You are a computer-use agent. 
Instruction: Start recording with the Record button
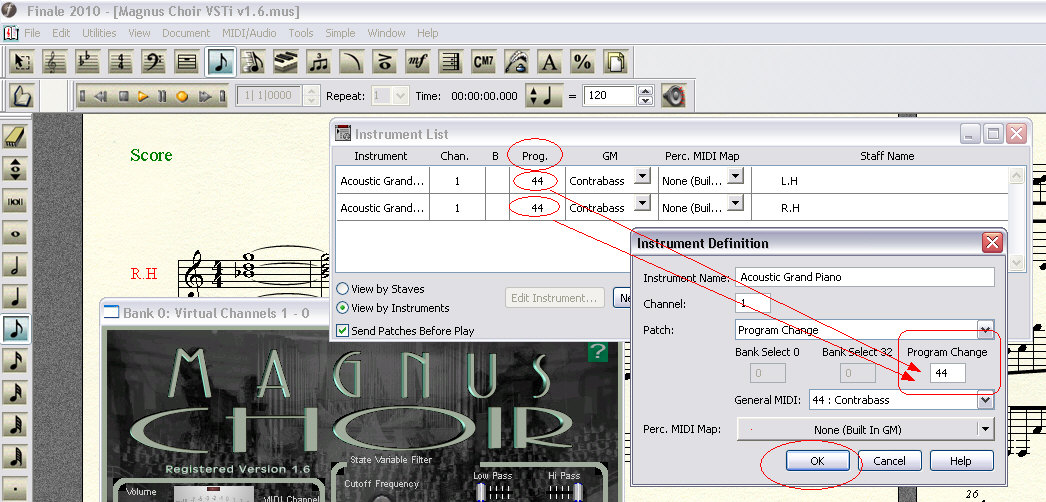182,96
